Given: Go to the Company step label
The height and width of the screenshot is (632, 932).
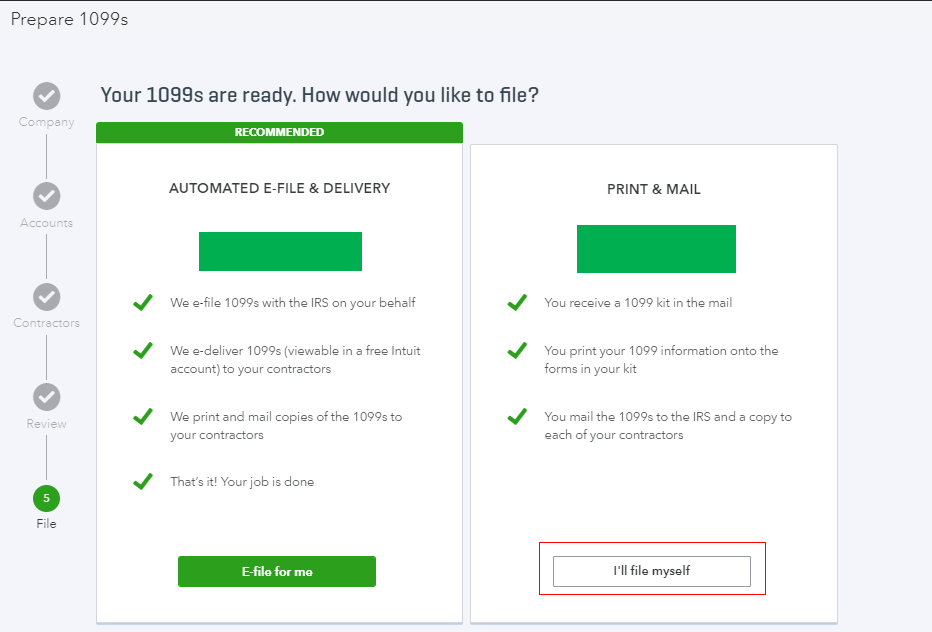Looking at the screenshot, I should [x=46, y=122].
